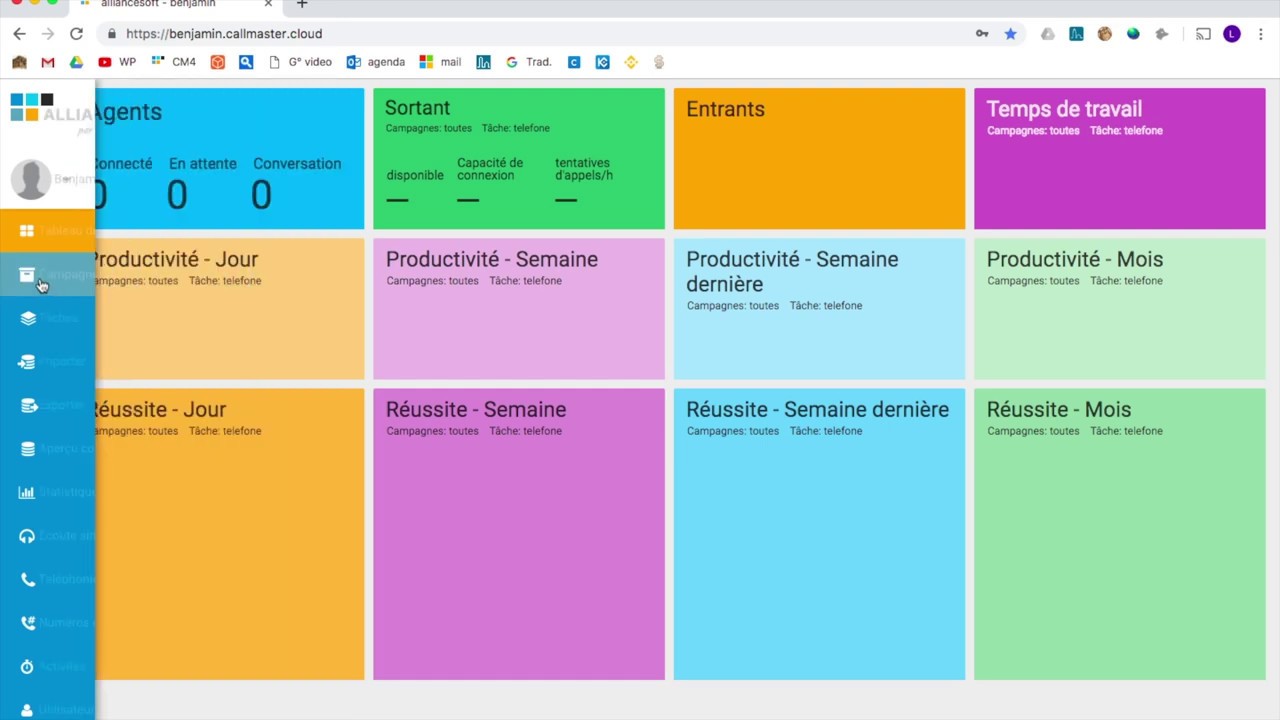Click the Chrome cast icon

pyautogui.click(x=1203, y=34)
